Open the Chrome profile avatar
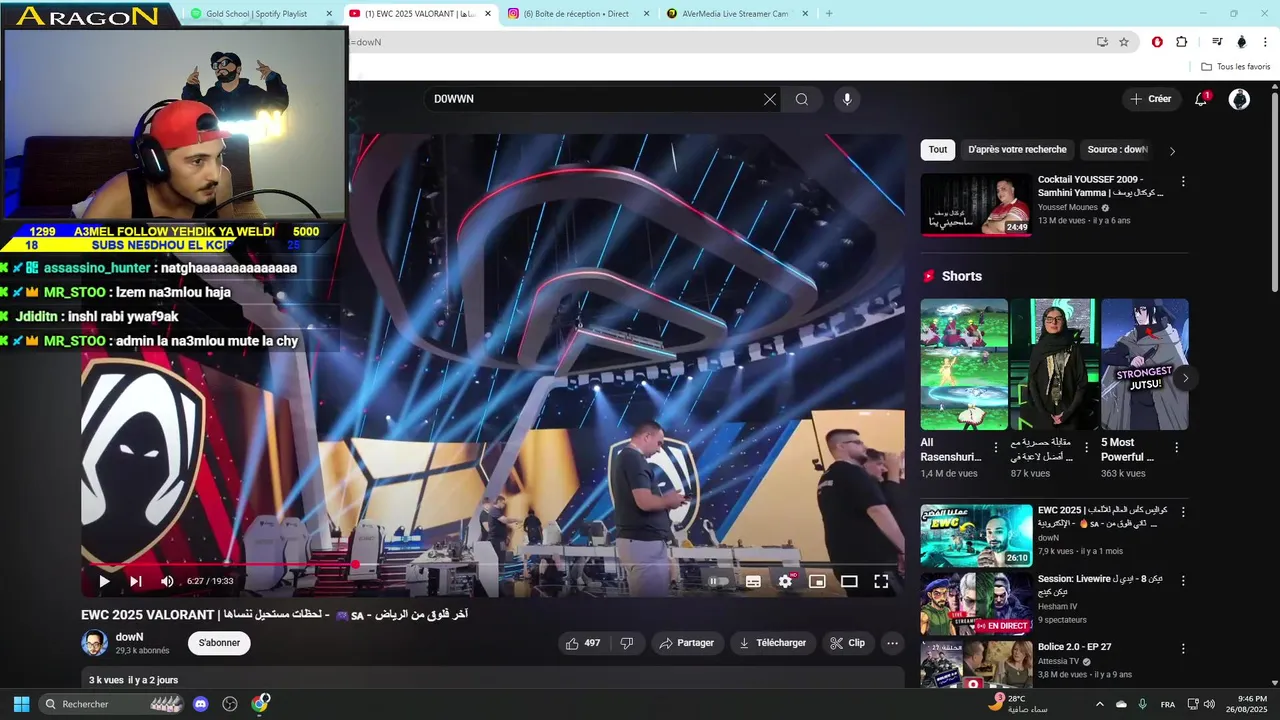 click(x=1242, y=42)
